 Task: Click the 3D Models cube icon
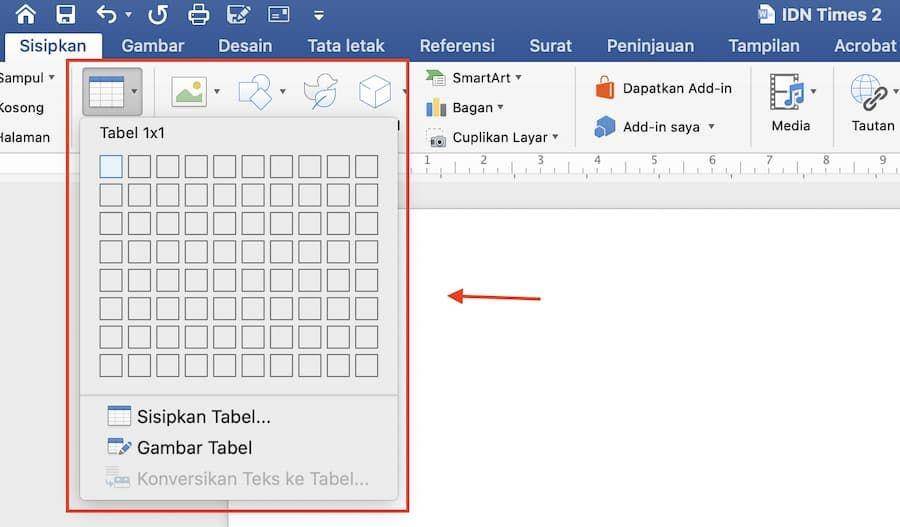click(x=375, y=91)
